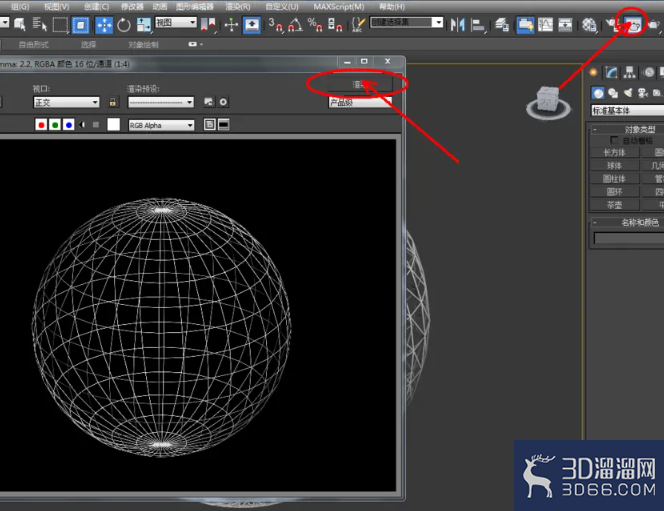Screen dimensions: 664x511
Task: Toggle the blue channel button
Action: point(69,125)
